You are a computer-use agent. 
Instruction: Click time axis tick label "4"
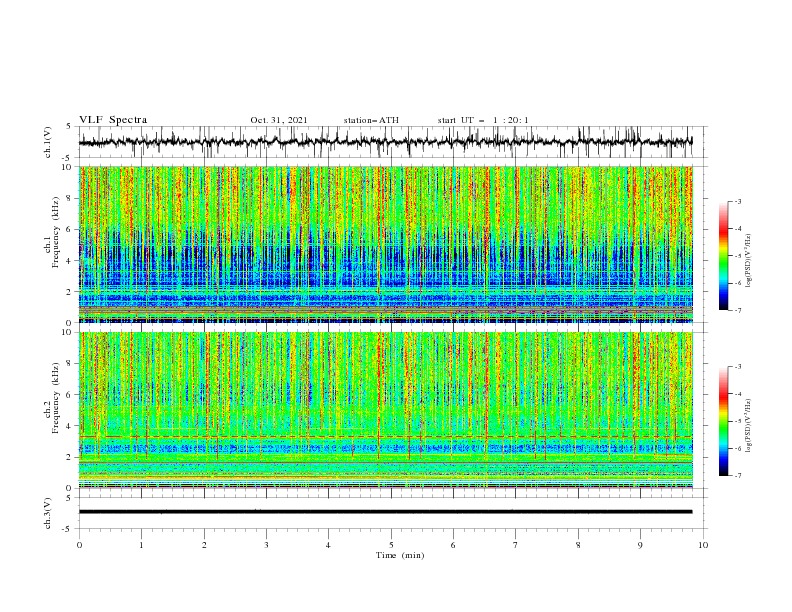[x=328, y=545]
